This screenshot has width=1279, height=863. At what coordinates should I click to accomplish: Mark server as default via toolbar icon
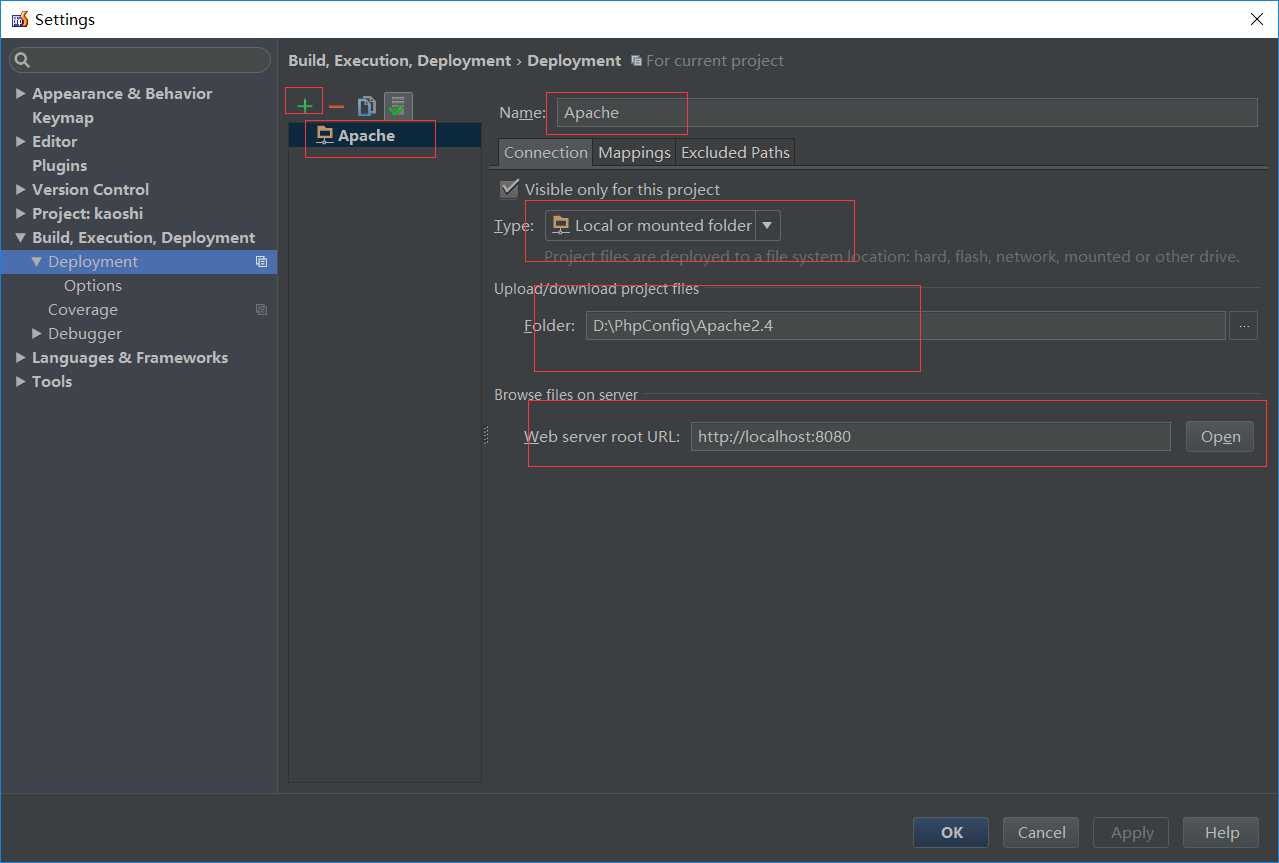398,106
